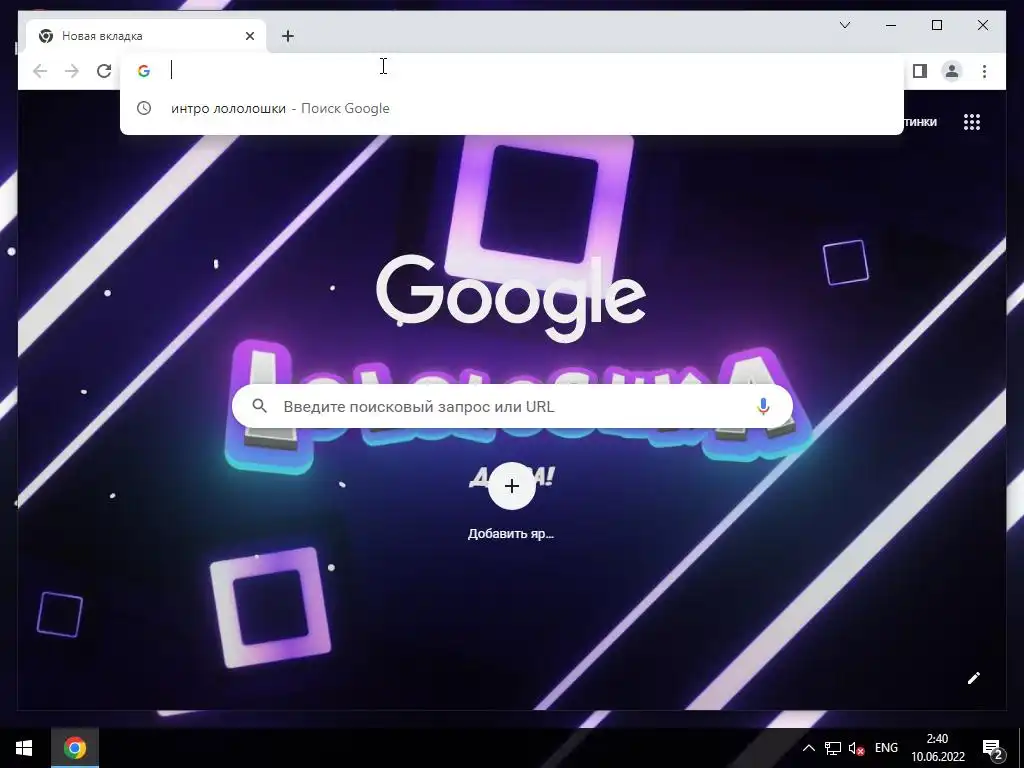Image resolution: width=1024 pixels, height=768 pixels.
Task: Open Chrome three-dot menu
Action: click(984, 71)
